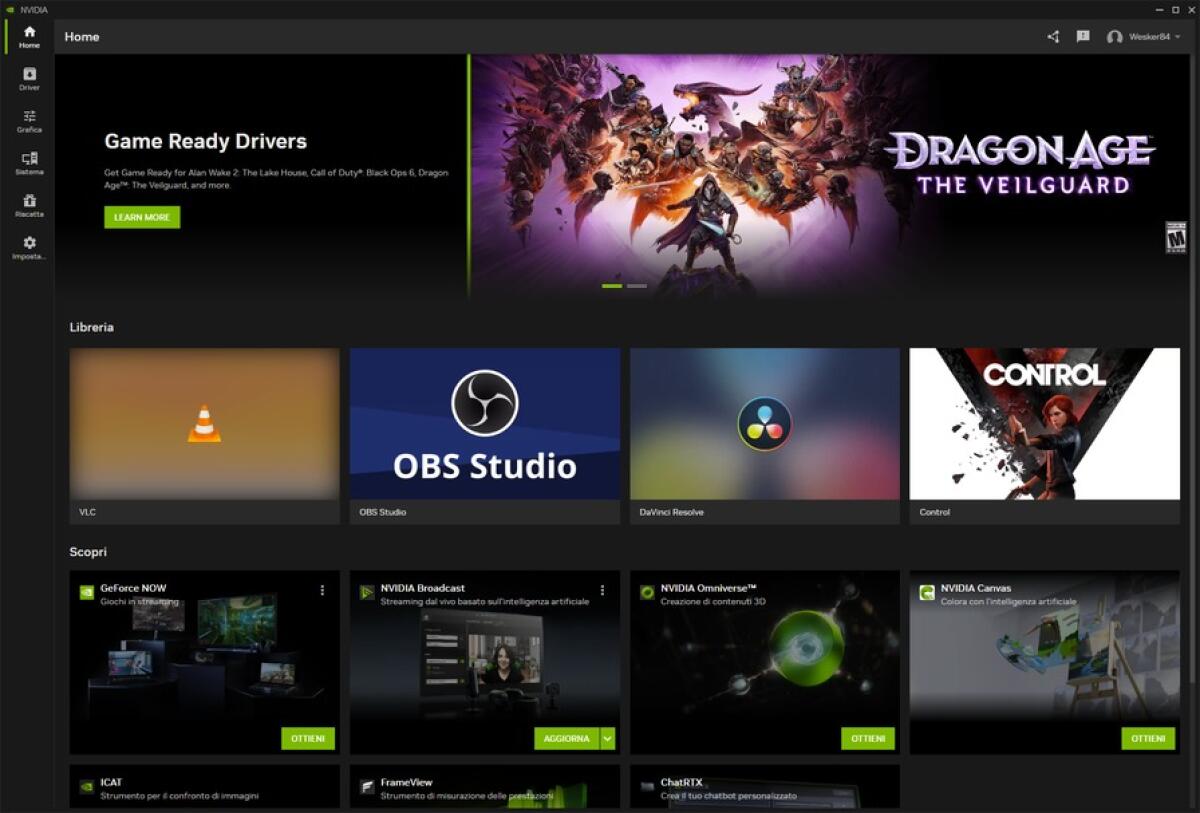Click the Riscatta rewards icon
Viewport: 1200px width, 813px height.
(29, 204)
